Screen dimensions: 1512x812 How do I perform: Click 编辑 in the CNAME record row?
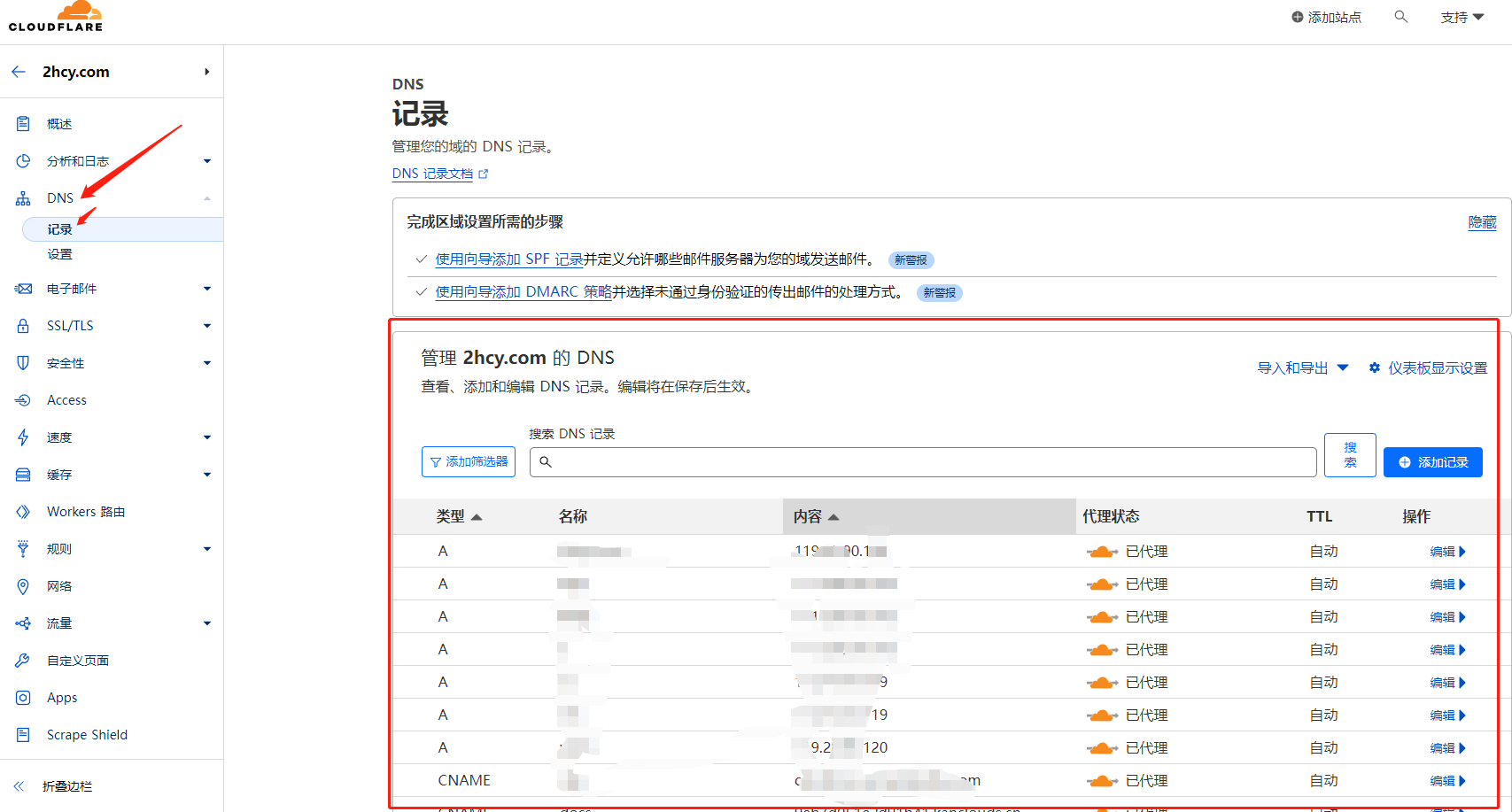[1448, 781]
